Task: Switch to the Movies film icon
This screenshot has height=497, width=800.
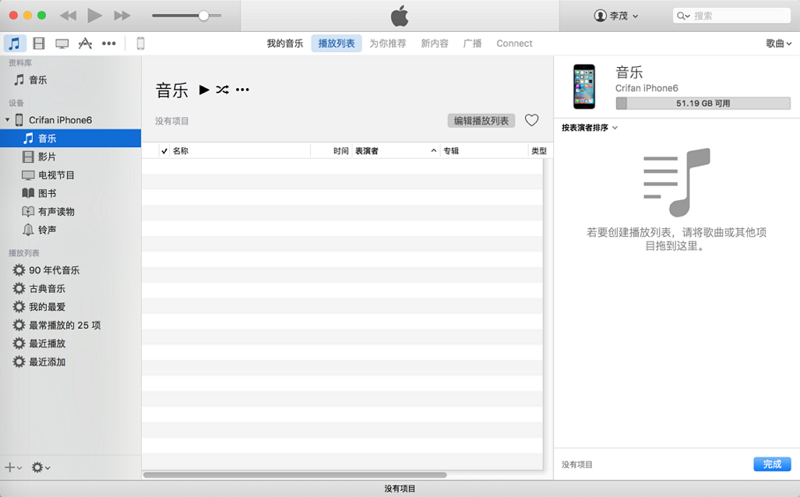Action: coord(39,43)
